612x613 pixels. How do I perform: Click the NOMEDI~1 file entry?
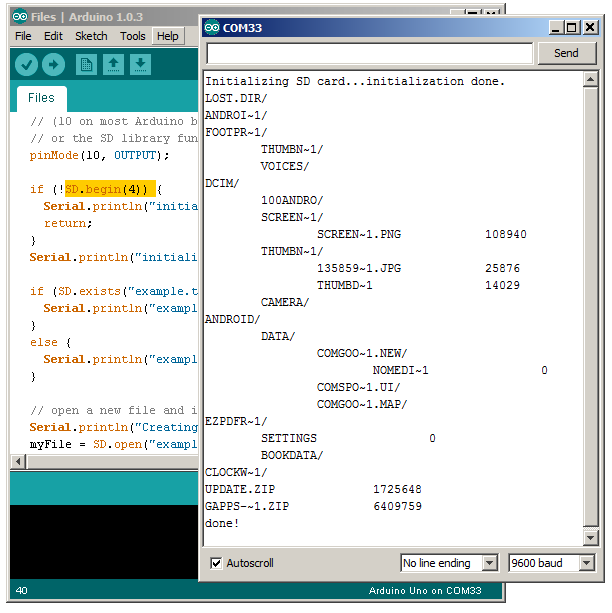pyautogui.click(x=400, y=370)
